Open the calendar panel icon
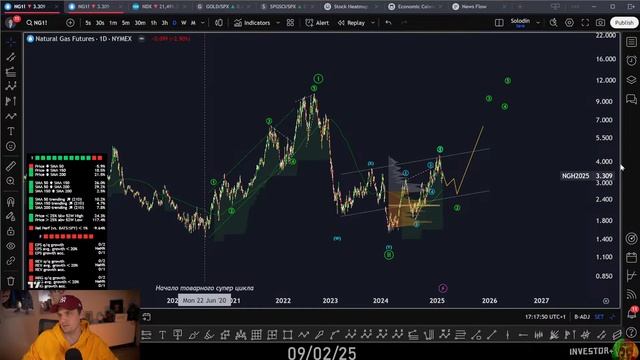Image resolution: width=640 pixels, height=360 pixels. click(631, 257)
